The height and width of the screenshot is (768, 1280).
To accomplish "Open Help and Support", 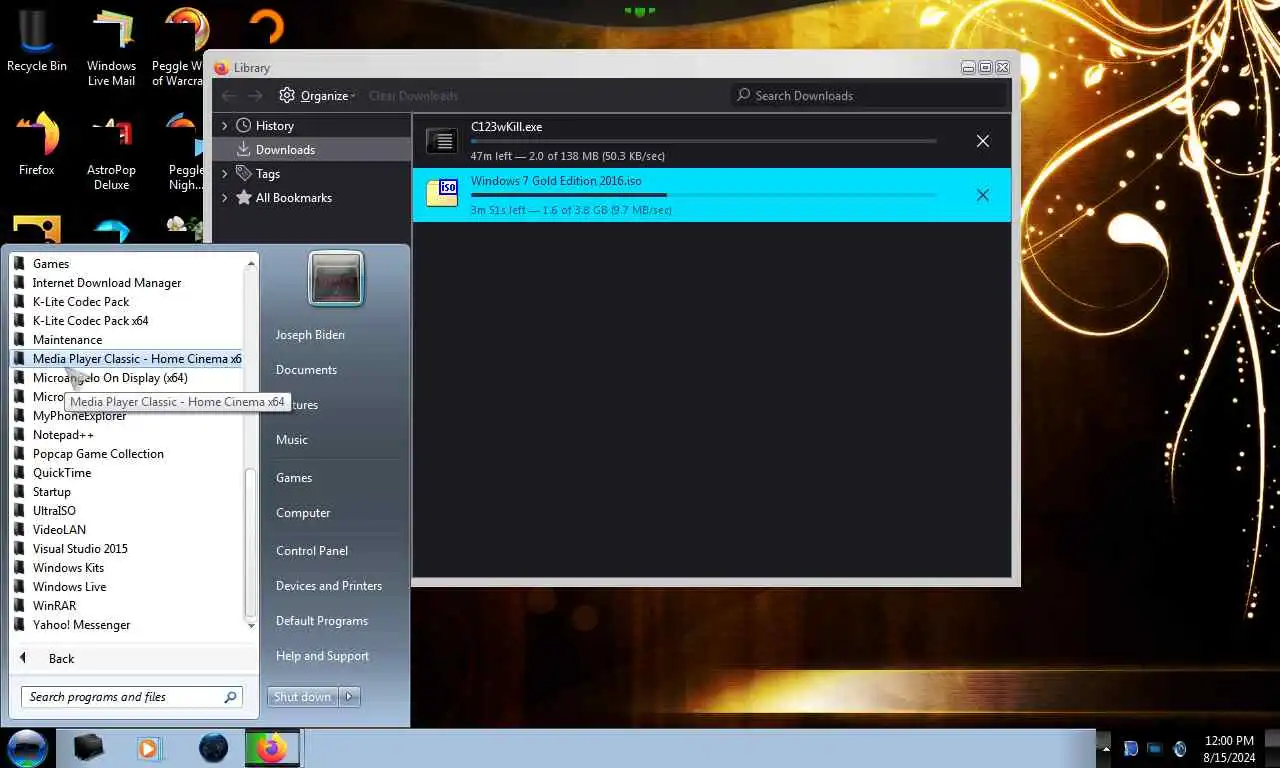I will [x=322, y=656].
